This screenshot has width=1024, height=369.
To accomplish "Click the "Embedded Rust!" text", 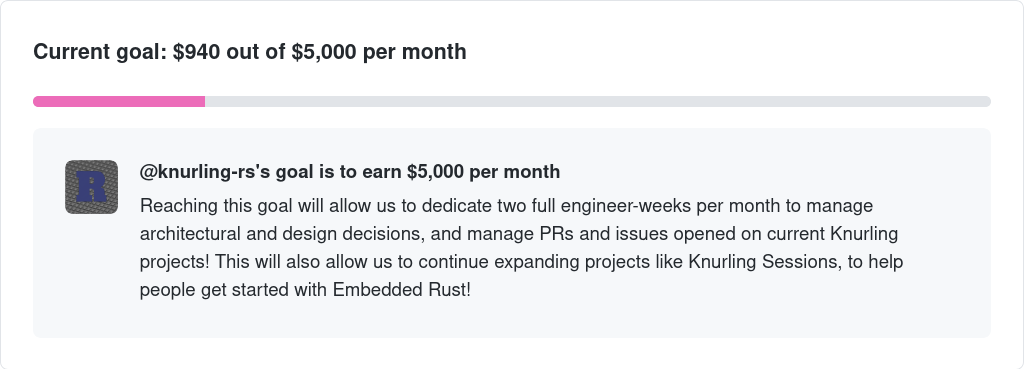I will tap(402, 290).
